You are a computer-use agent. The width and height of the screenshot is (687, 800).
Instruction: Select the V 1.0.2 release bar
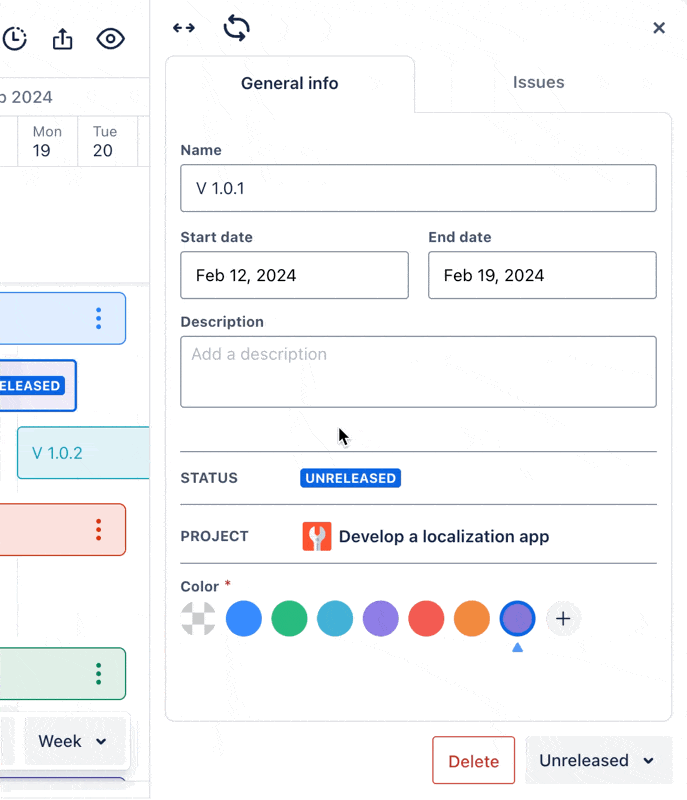[x=82, y=453]
